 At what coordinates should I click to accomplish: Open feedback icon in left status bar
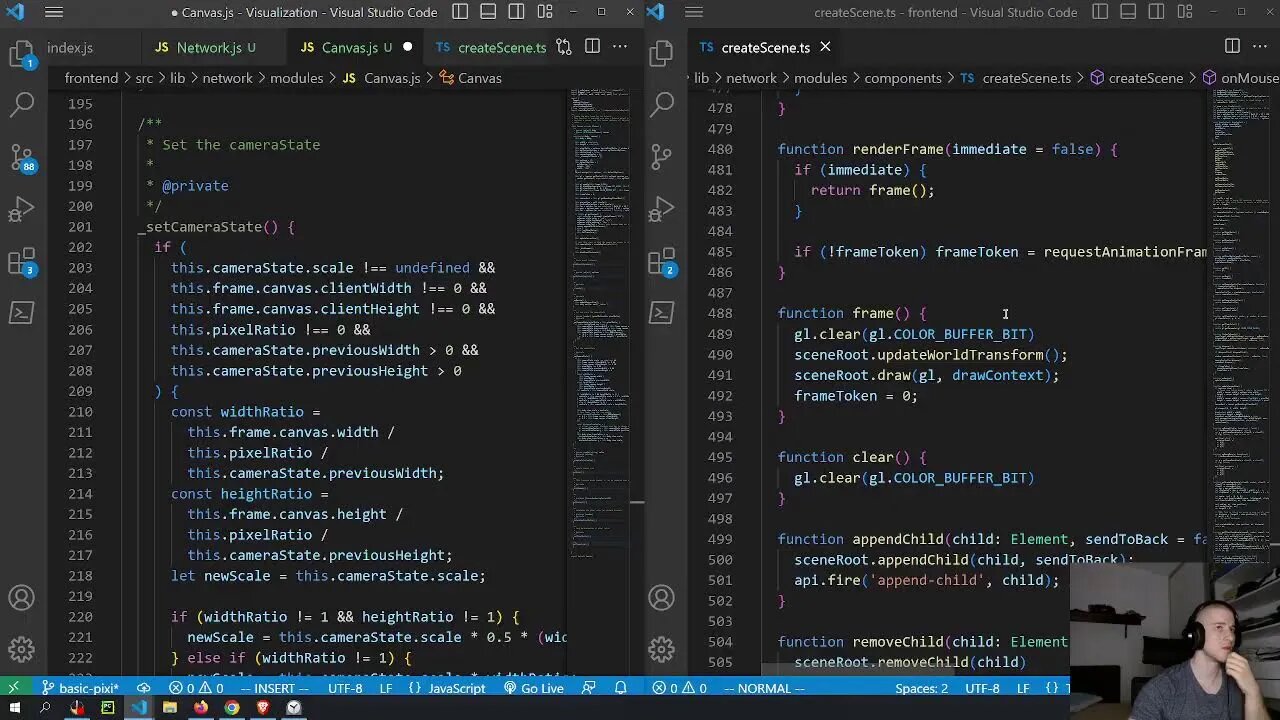(x=589, y=688)
